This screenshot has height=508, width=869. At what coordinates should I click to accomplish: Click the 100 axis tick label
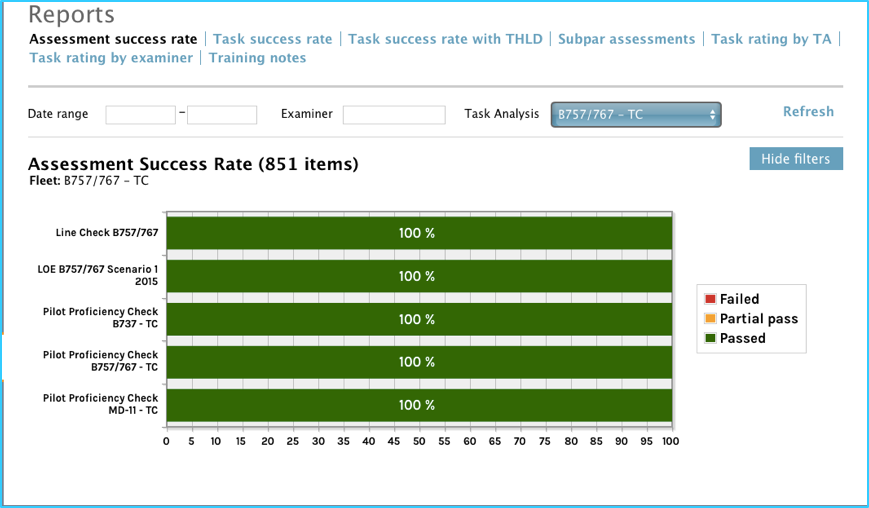point(670,442)
